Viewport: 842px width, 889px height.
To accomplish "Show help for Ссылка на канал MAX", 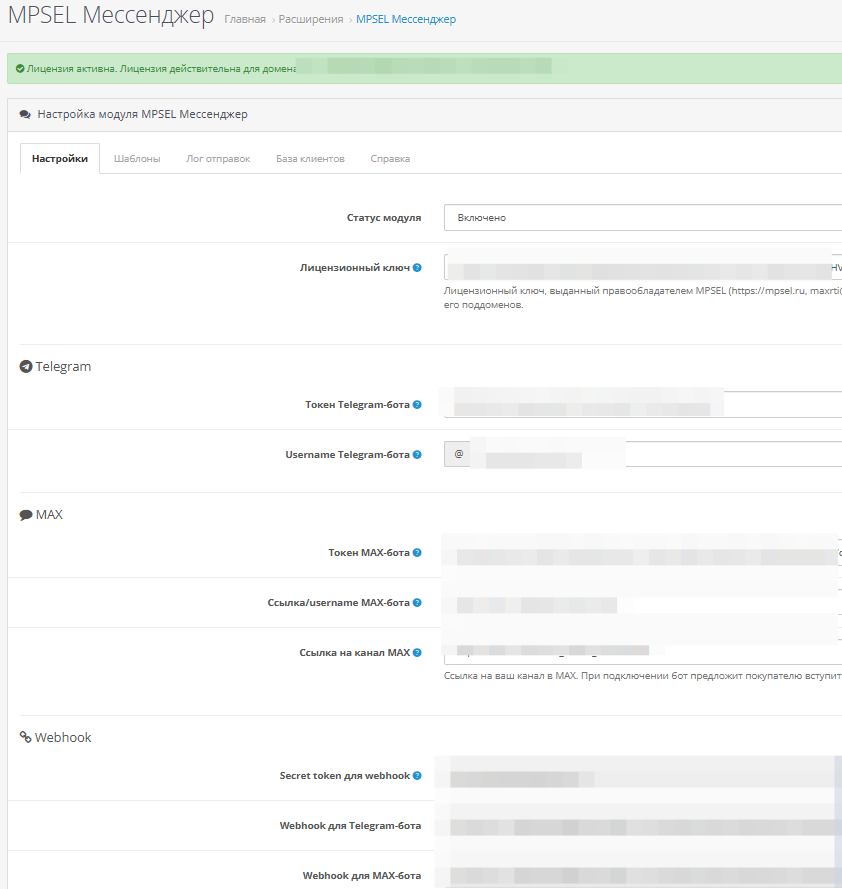I will click(x=417, y=653).
